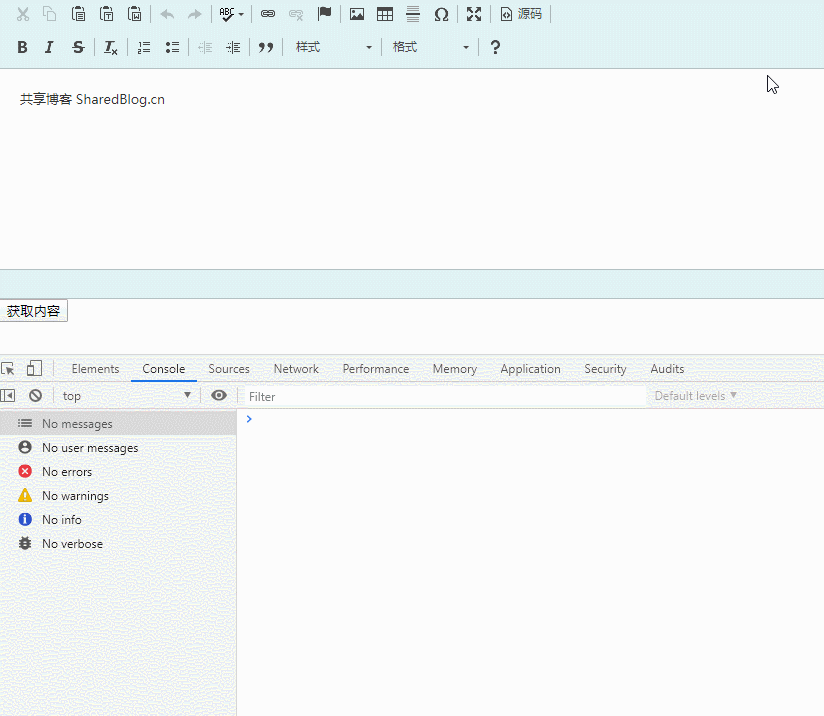
Task: Redo the last edit
Action: point(195,14)
